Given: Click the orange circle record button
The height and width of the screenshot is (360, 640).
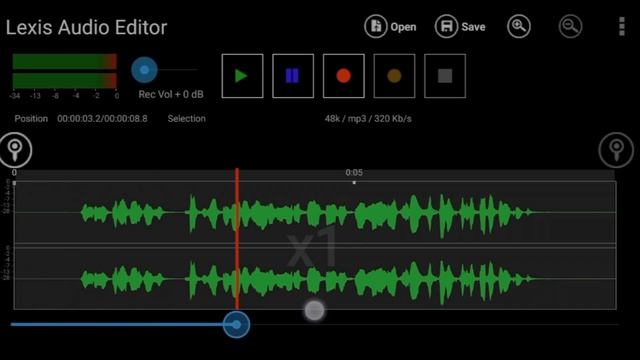Looking at the screenshot, I should coord(394,76).
